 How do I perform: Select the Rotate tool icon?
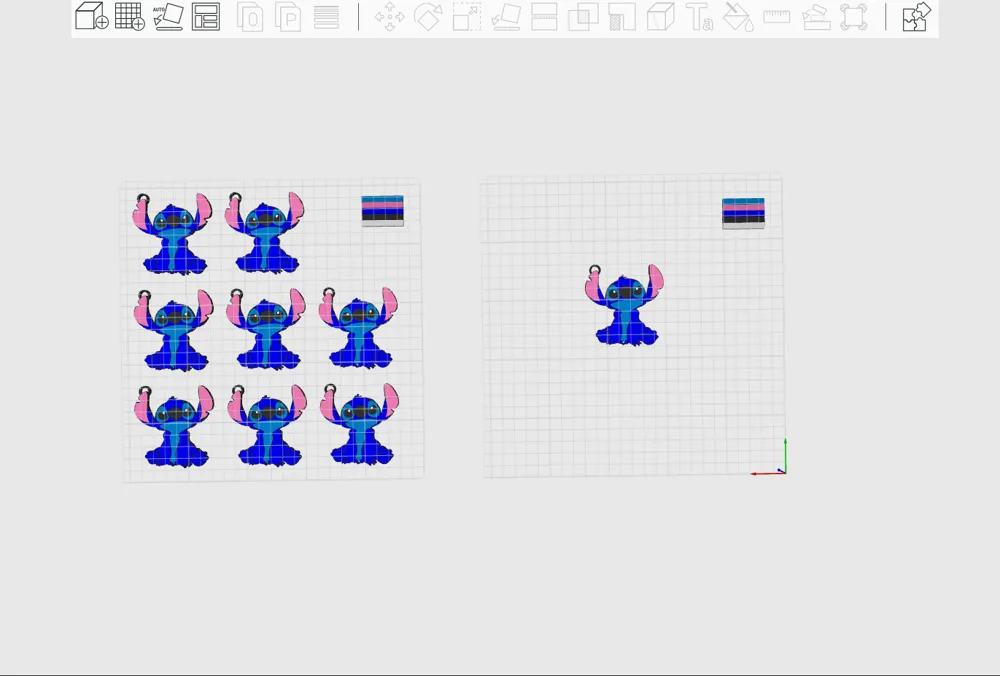coord(428,17)
